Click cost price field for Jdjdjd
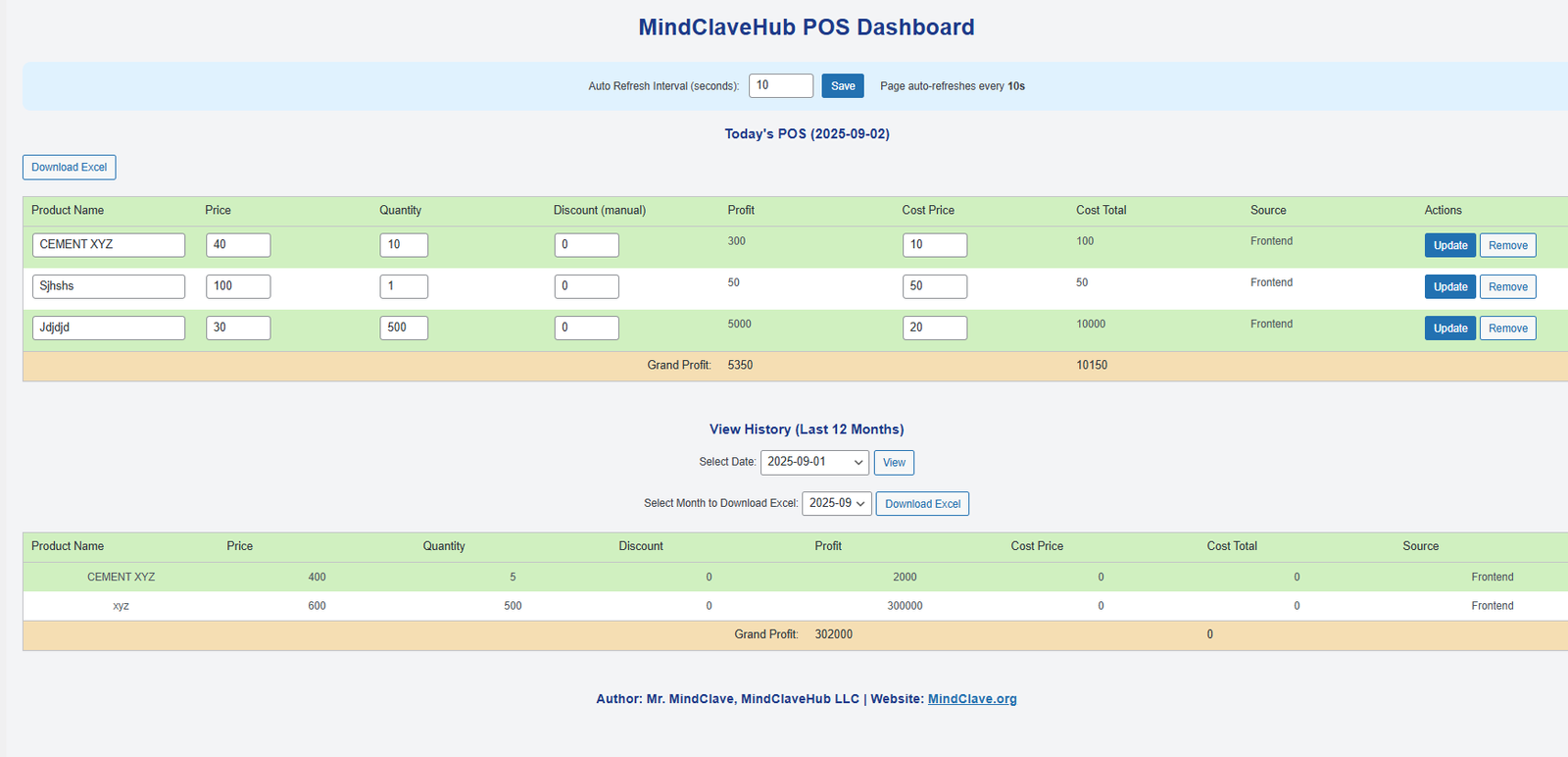The image size is (1568, 757). coord(934,328)
